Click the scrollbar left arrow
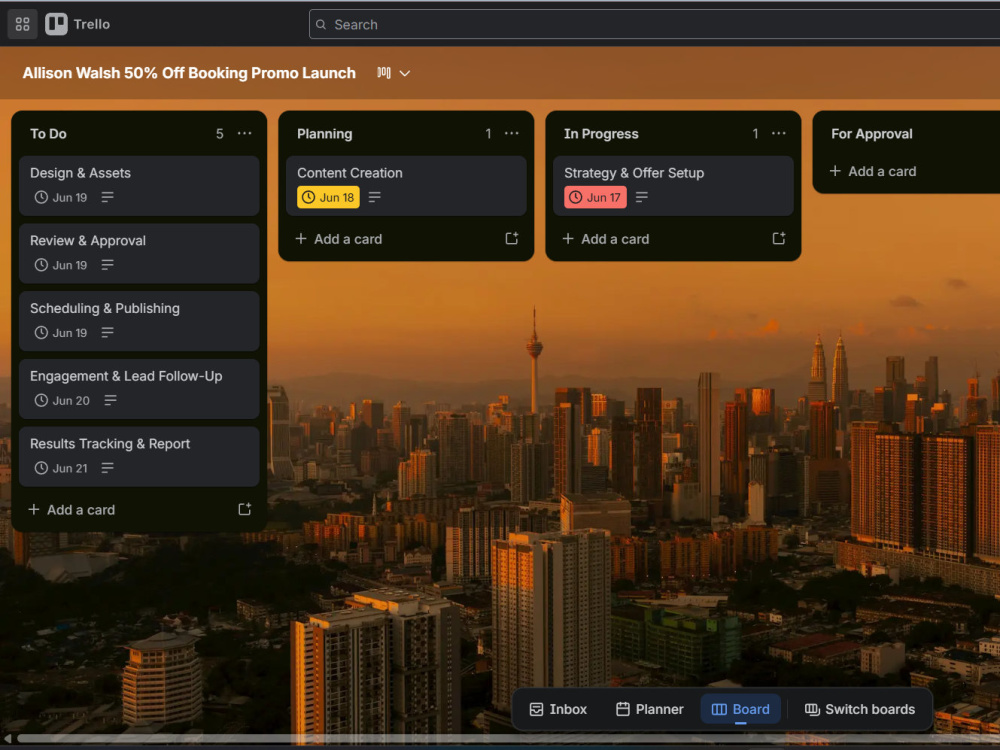Image resolution: width=1000 pixels, height=750 pixels. click(7, 739)
